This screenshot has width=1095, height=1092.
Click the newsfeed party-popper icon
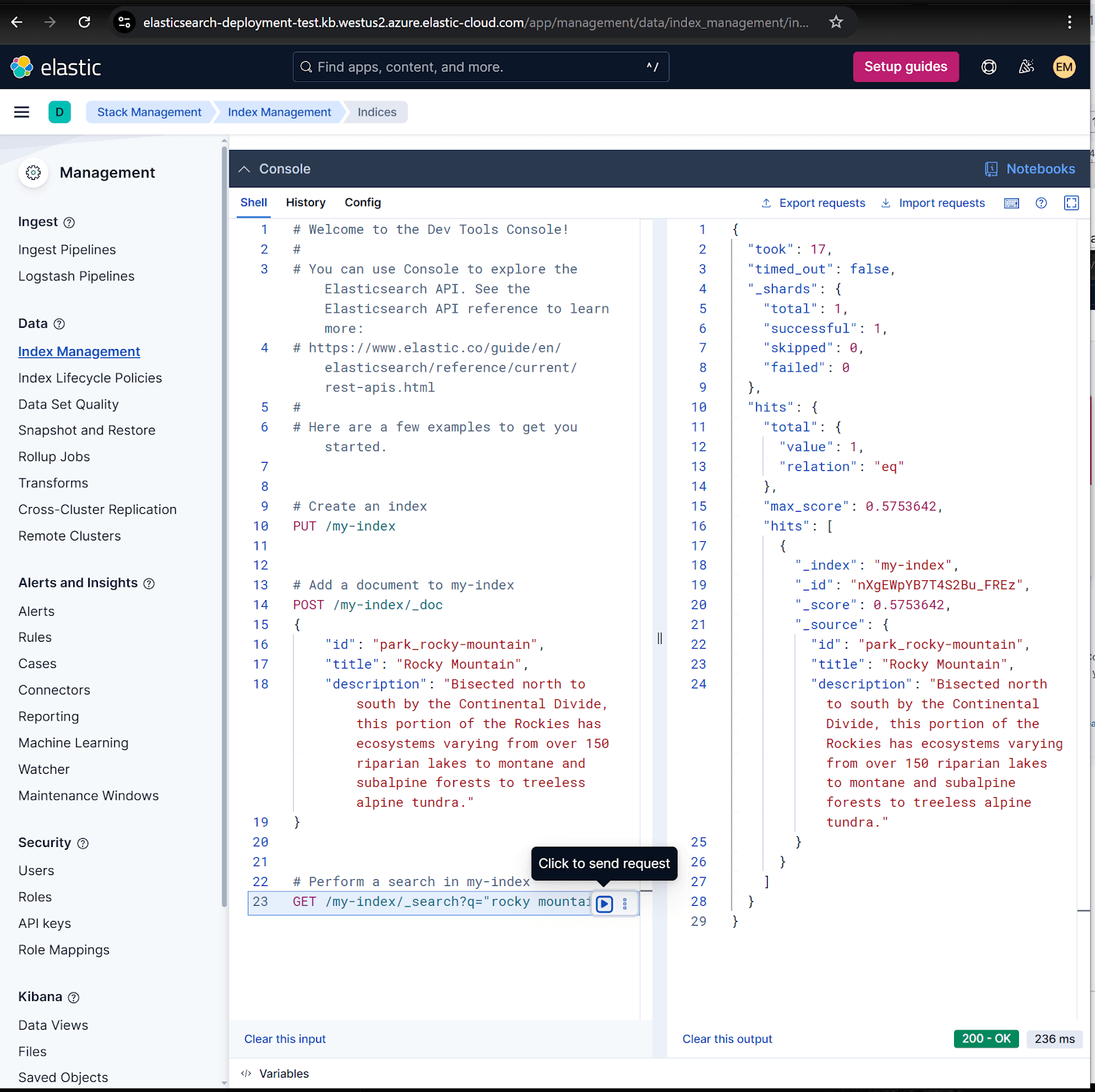click(1026, 66)
